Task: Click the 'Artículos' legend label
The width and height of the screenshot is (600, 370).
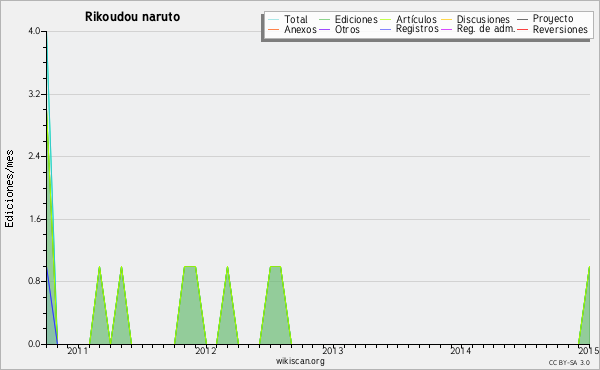Action: [x=416, y=19]
